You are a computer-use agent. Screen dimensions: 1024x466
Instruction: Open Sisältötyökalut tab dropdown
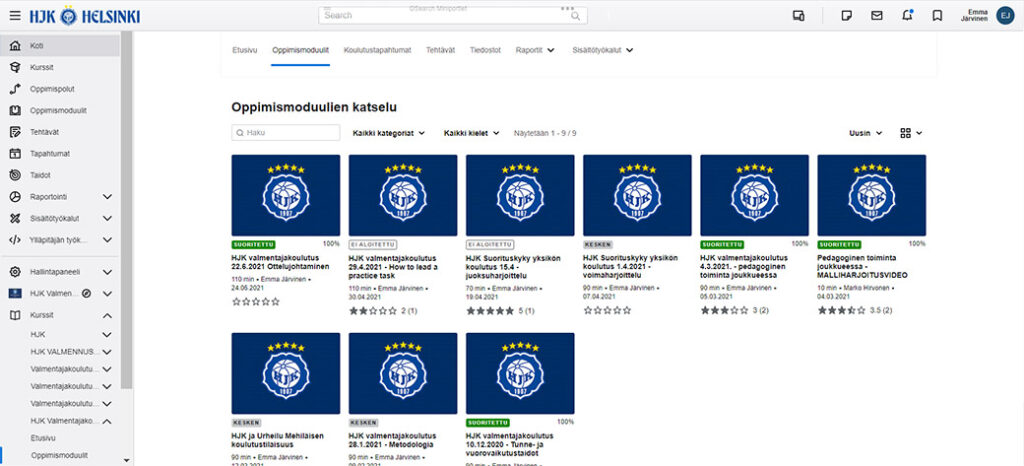pyautogui.click(x=603, y=50)
